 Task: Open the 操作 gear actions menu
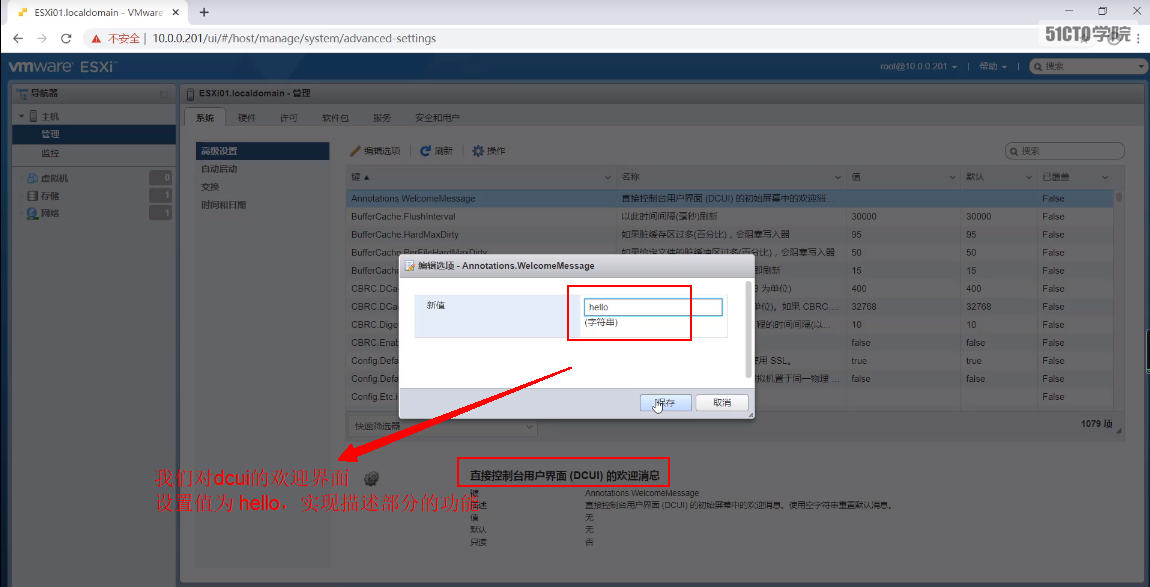coord(488,150)
